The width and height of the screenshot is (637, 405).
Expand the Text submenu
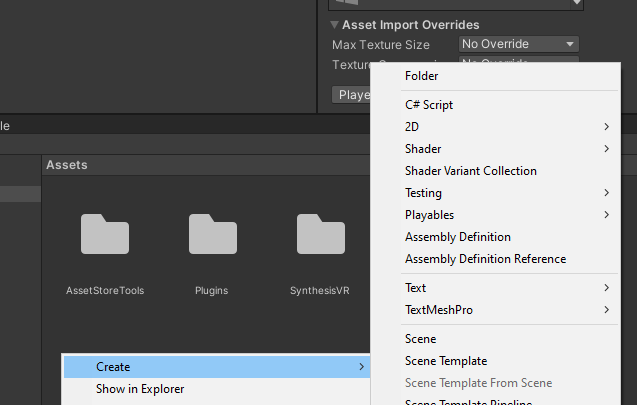point(495,288)
